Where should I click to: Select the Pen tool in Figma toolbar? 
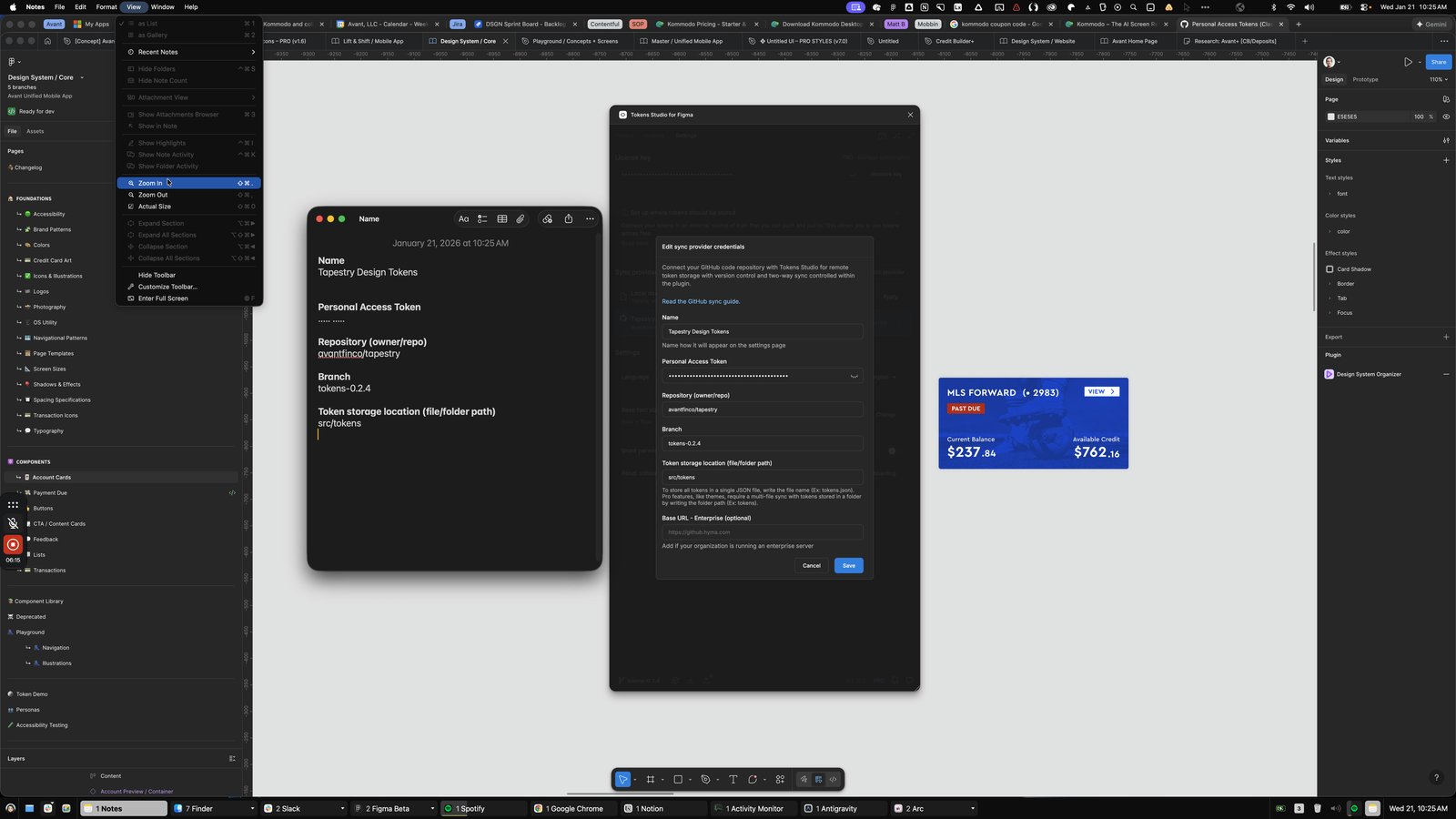coord(705,779)
